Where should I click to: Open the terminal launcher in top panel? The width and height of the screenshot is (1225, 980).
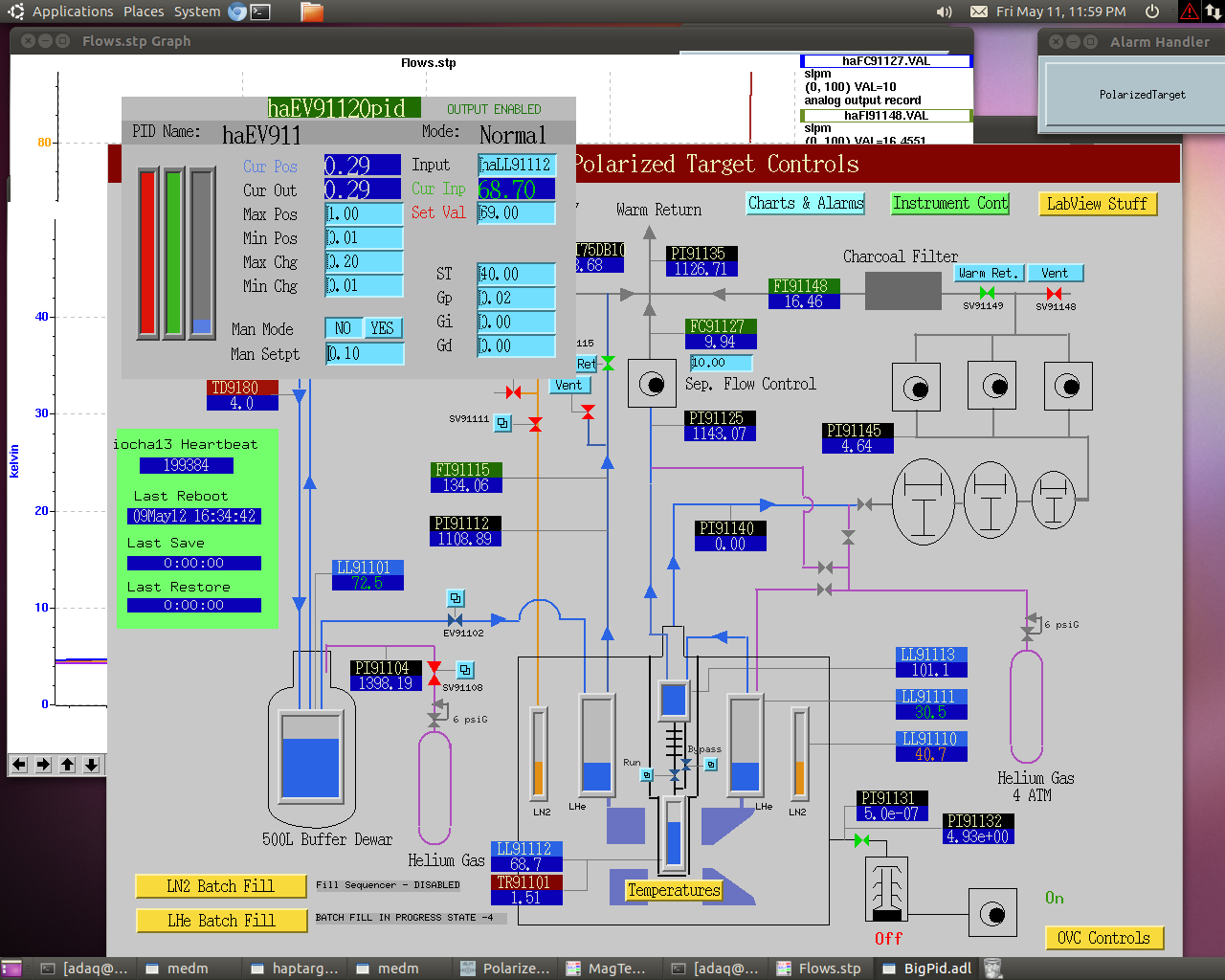click(260, 11)
